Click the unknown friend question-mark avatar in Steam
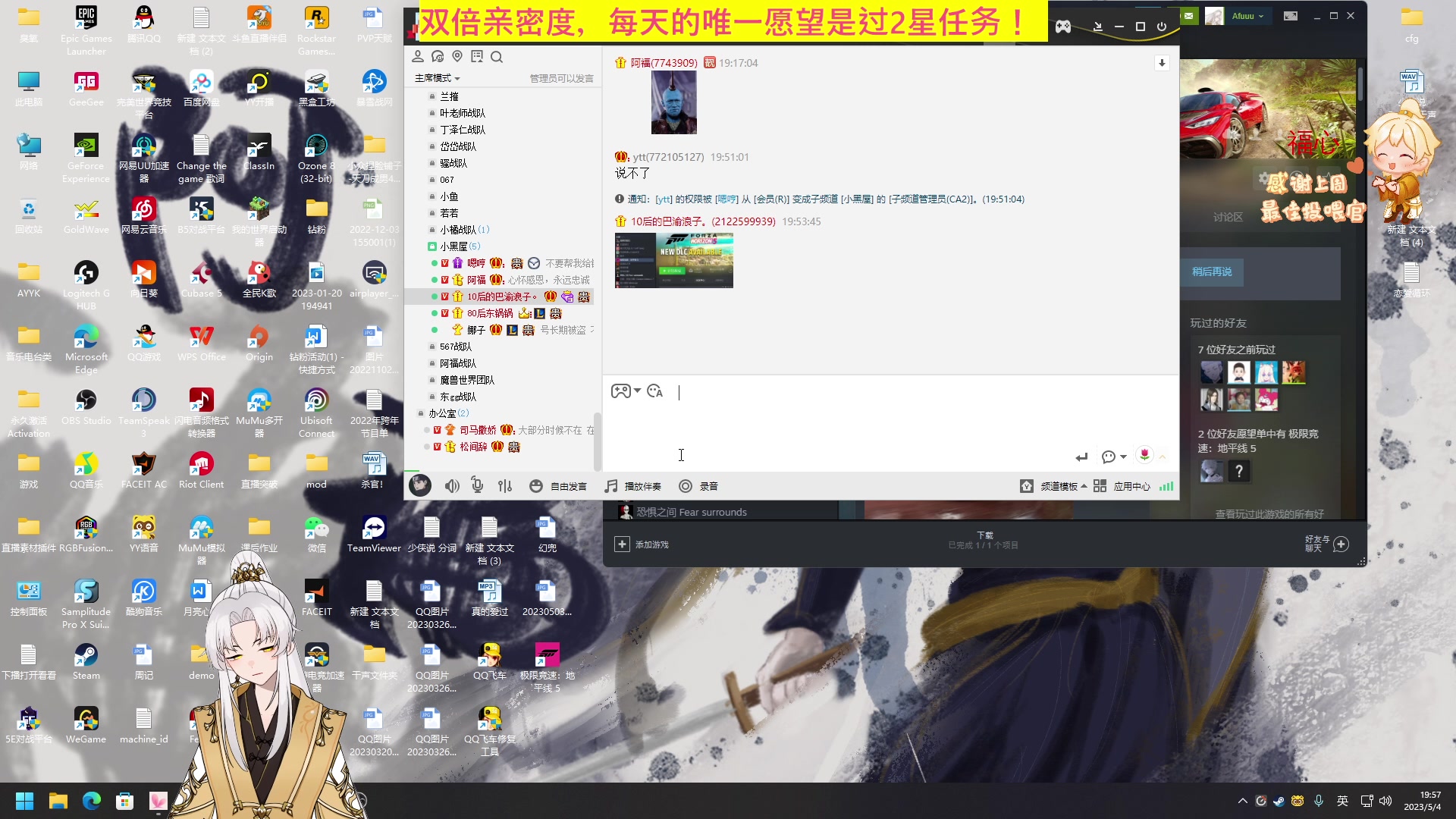Screen dimensions: 1456x819 click(1239, 472)
